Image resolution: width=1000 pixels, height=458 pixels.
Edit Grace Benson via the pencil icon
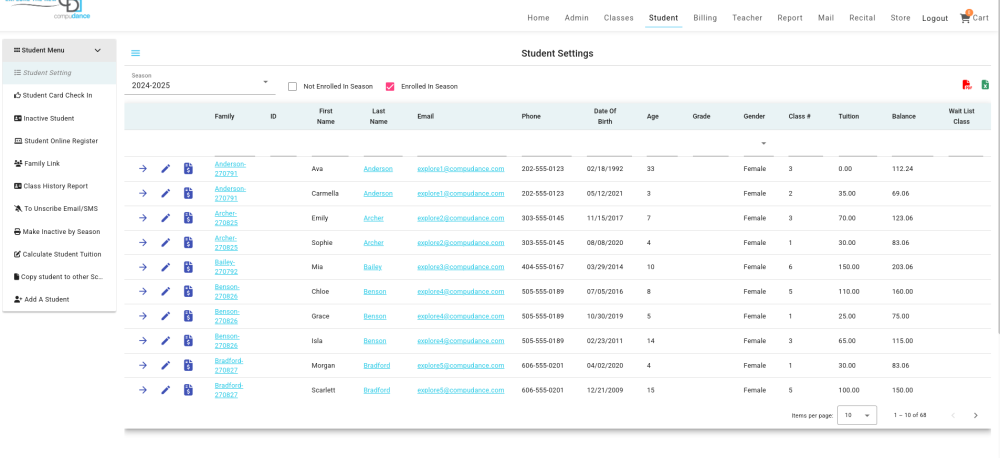[166, 316]
